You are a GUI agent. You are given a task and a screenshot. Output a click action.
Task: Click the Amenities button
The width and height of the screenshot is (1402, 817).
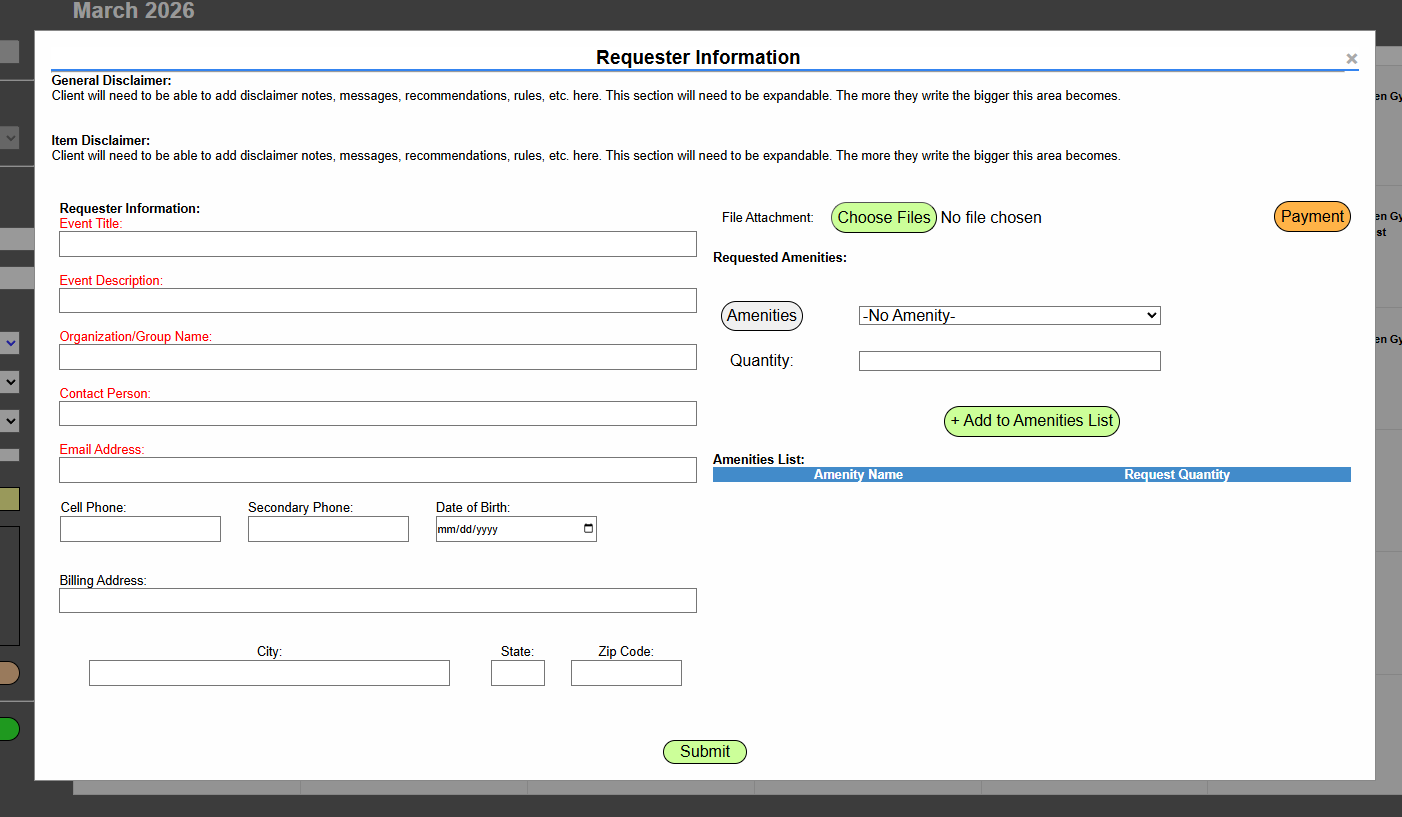coord(761,316)
